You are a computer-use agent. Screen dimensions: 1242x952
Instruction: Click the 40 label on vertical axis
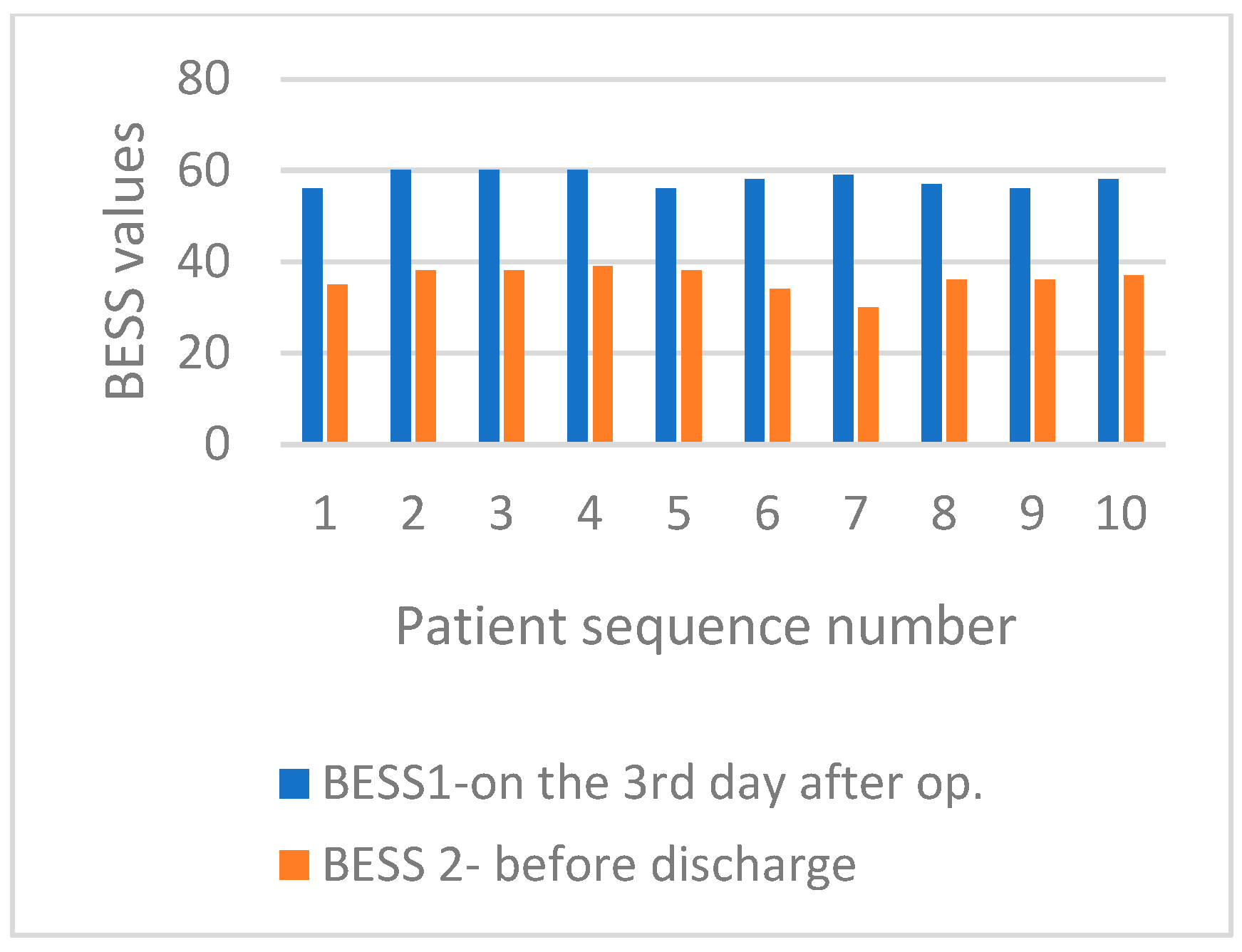tap(204, 262)
